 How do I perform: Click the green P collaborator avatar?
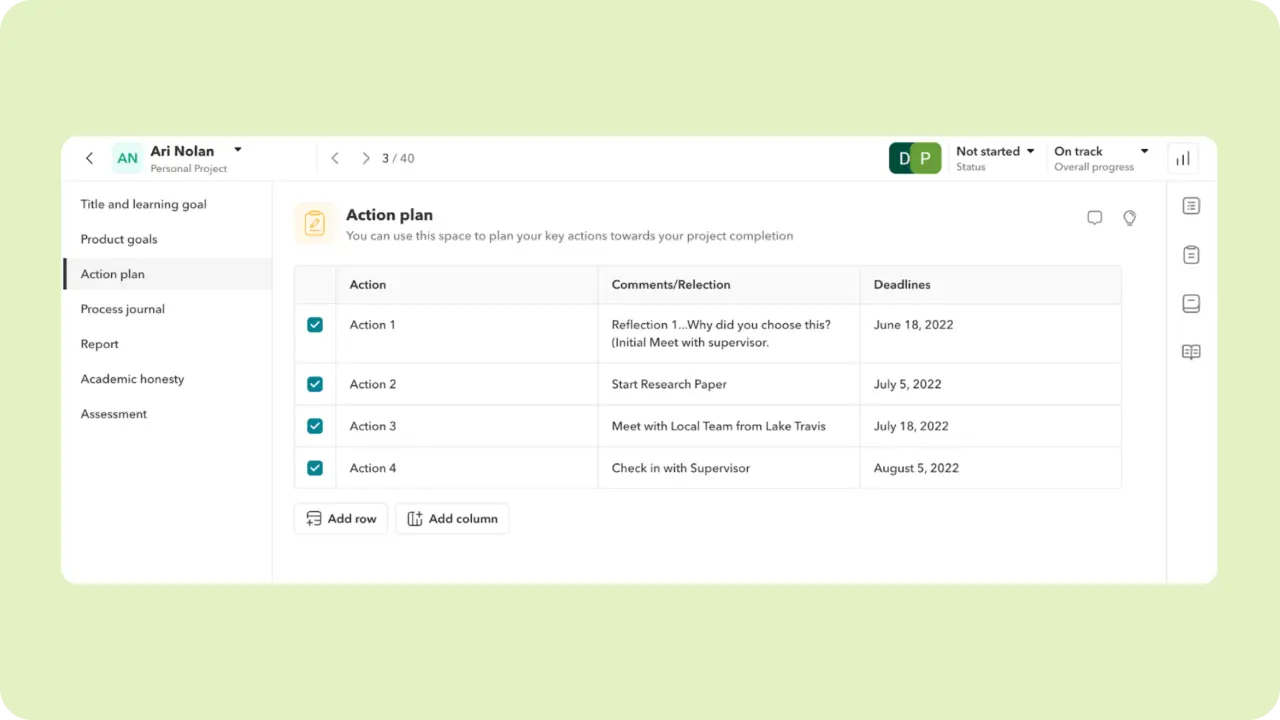pyautogui.click(x=926, y=158)
